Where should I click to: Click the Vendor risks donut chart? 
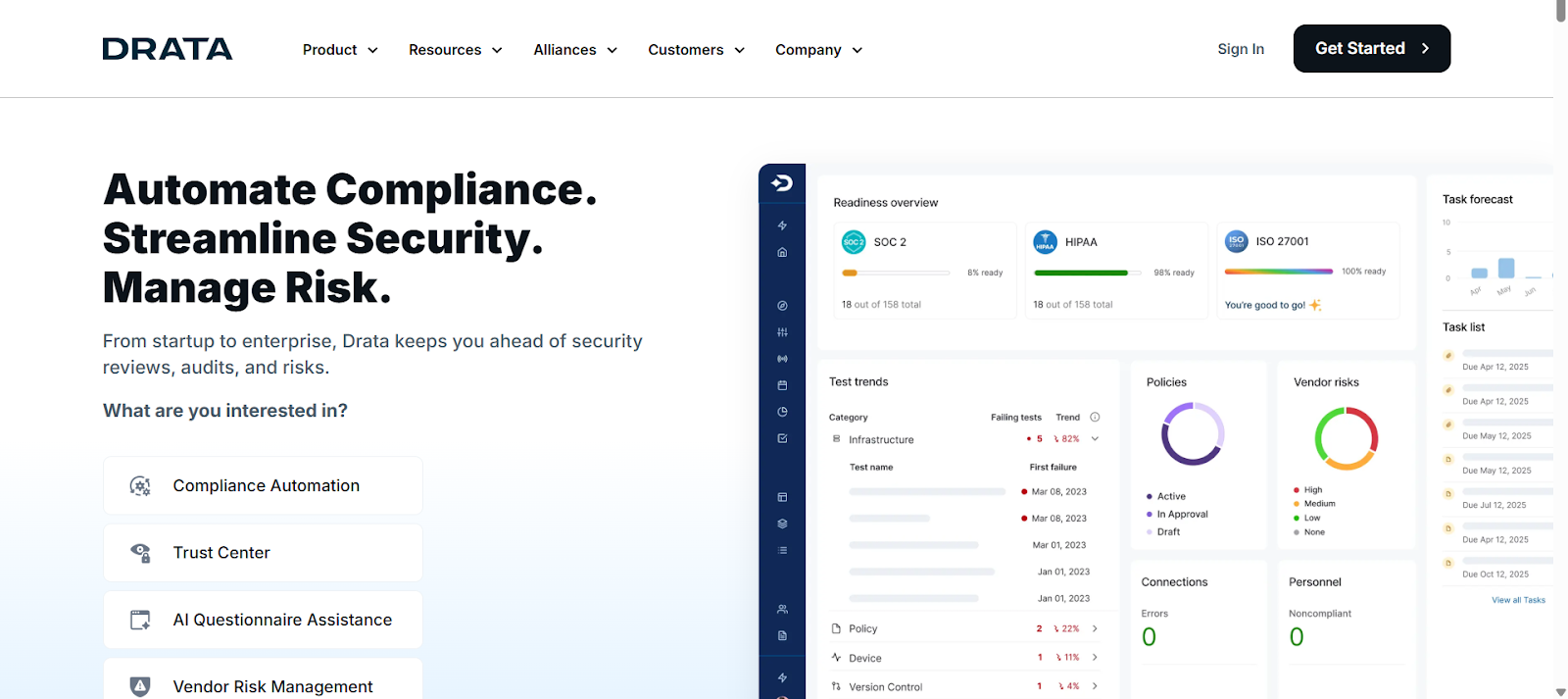pos(1347,438)
